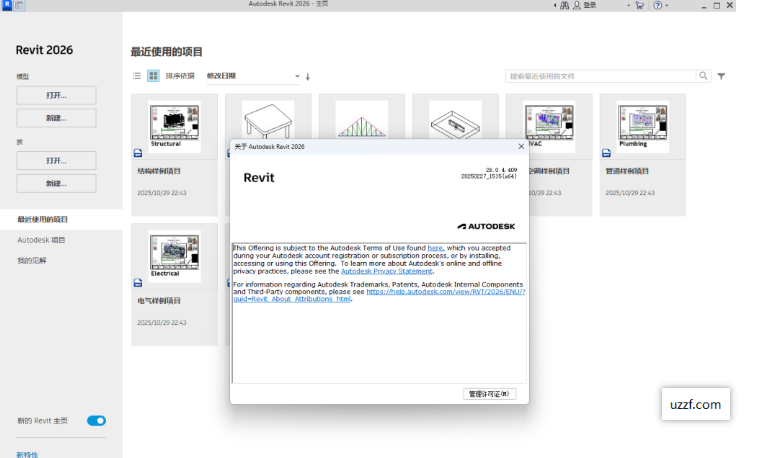Click the Revit 2026 heading in sidebar
This screenshot has width=764, height=458.
click(x=44, y=50)
